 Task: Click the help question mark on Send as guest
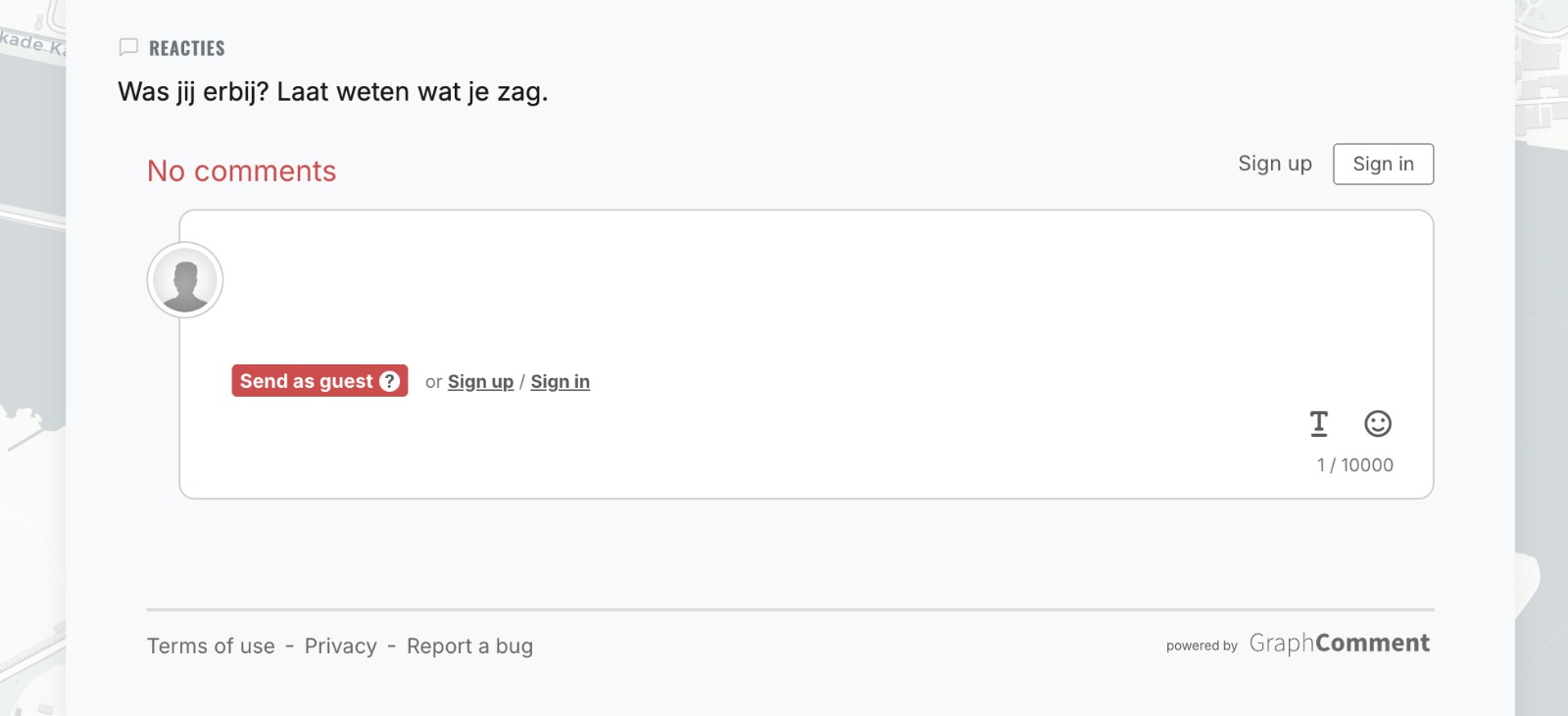388,381
